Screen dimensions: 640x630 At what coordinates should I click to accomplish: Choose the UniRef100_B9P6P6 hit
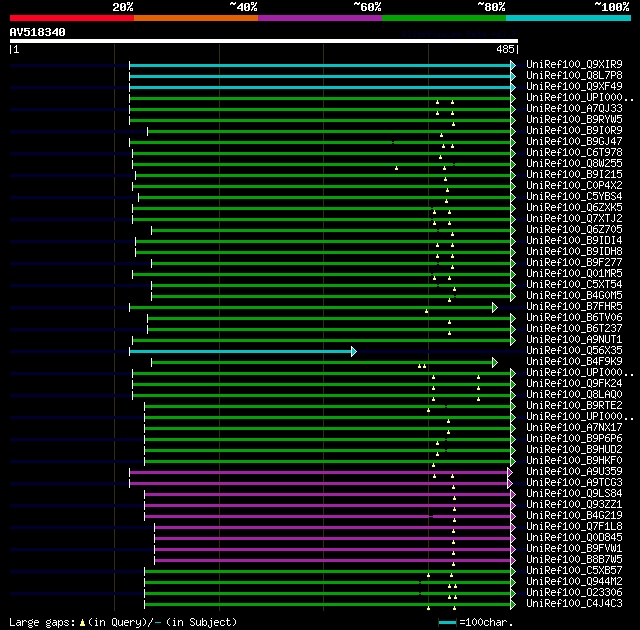pyautogui.click(x=574, y=439)
